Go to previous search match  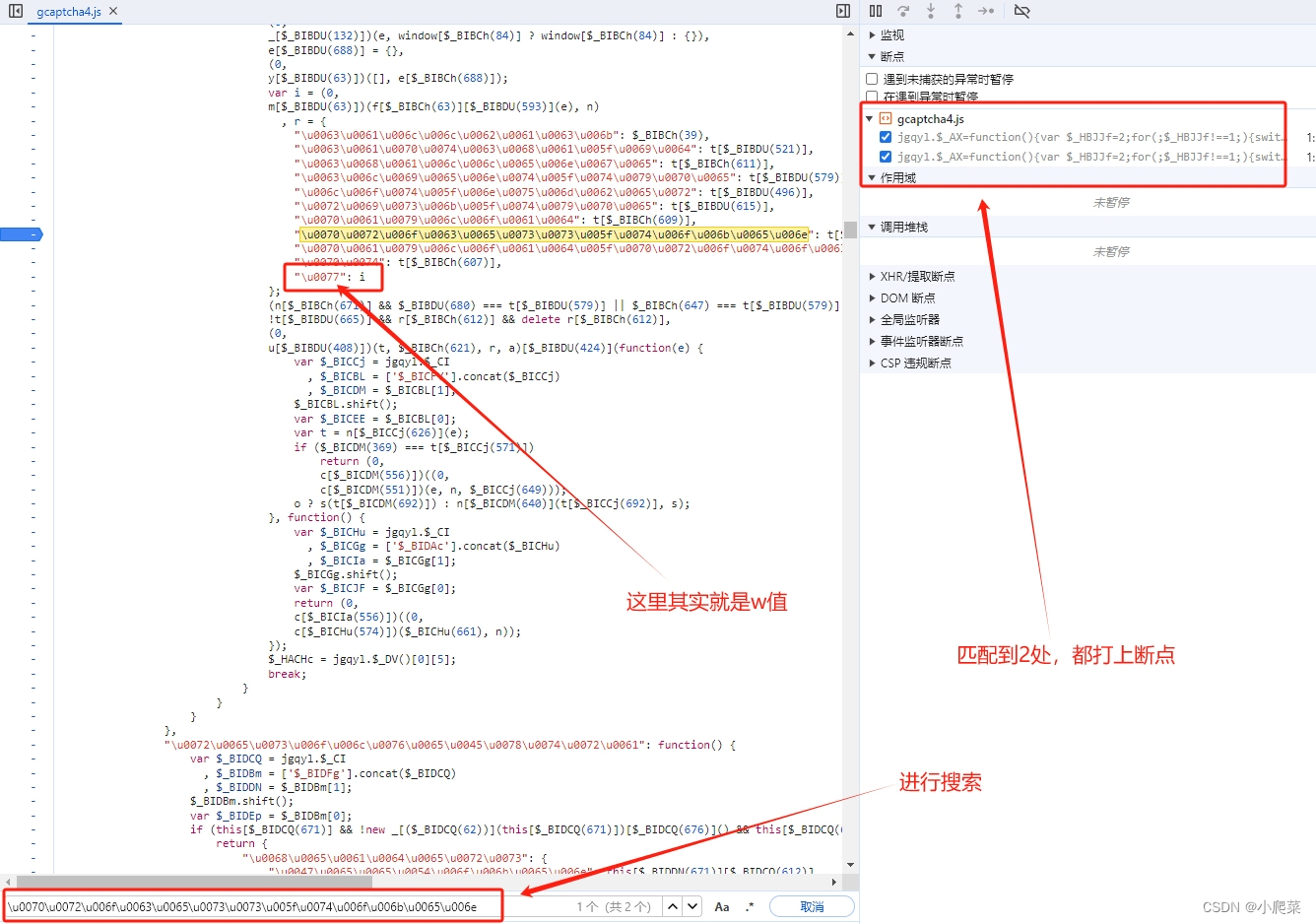tap(673, 906)
